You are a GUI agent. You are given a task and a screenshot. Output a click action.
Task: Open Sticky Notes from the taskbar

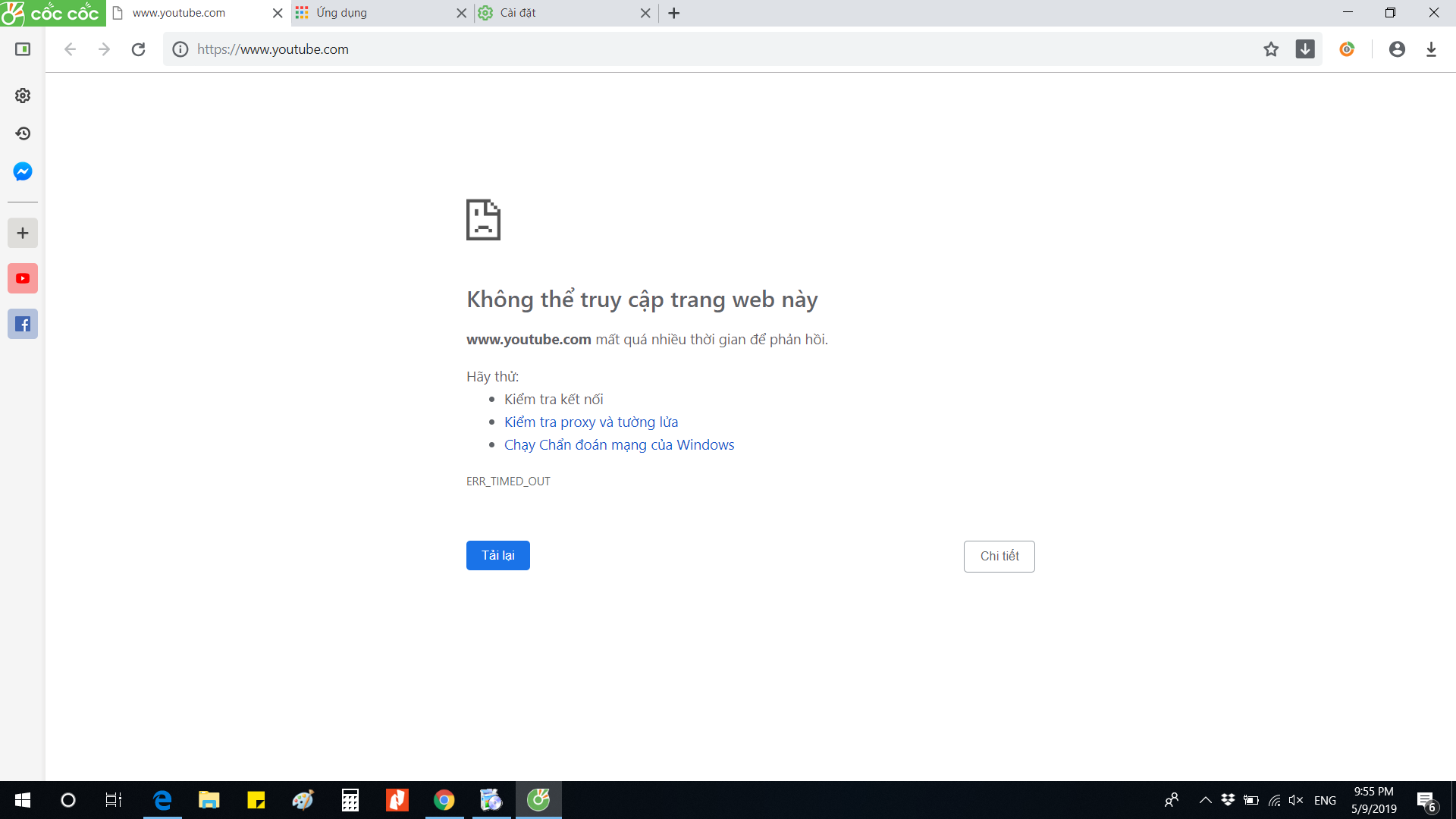[256, 800]
